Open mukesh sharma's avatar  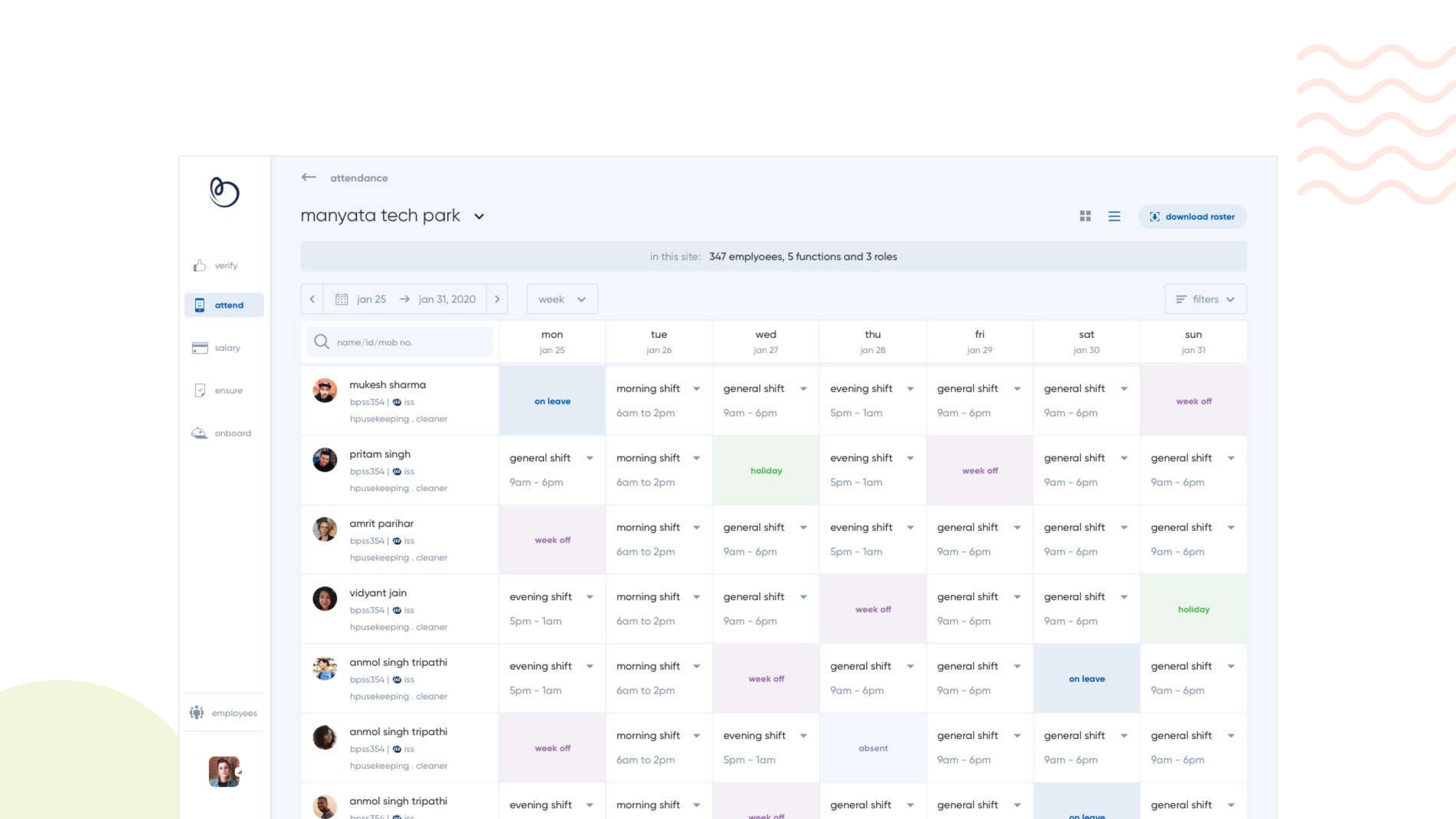point(325,391)
